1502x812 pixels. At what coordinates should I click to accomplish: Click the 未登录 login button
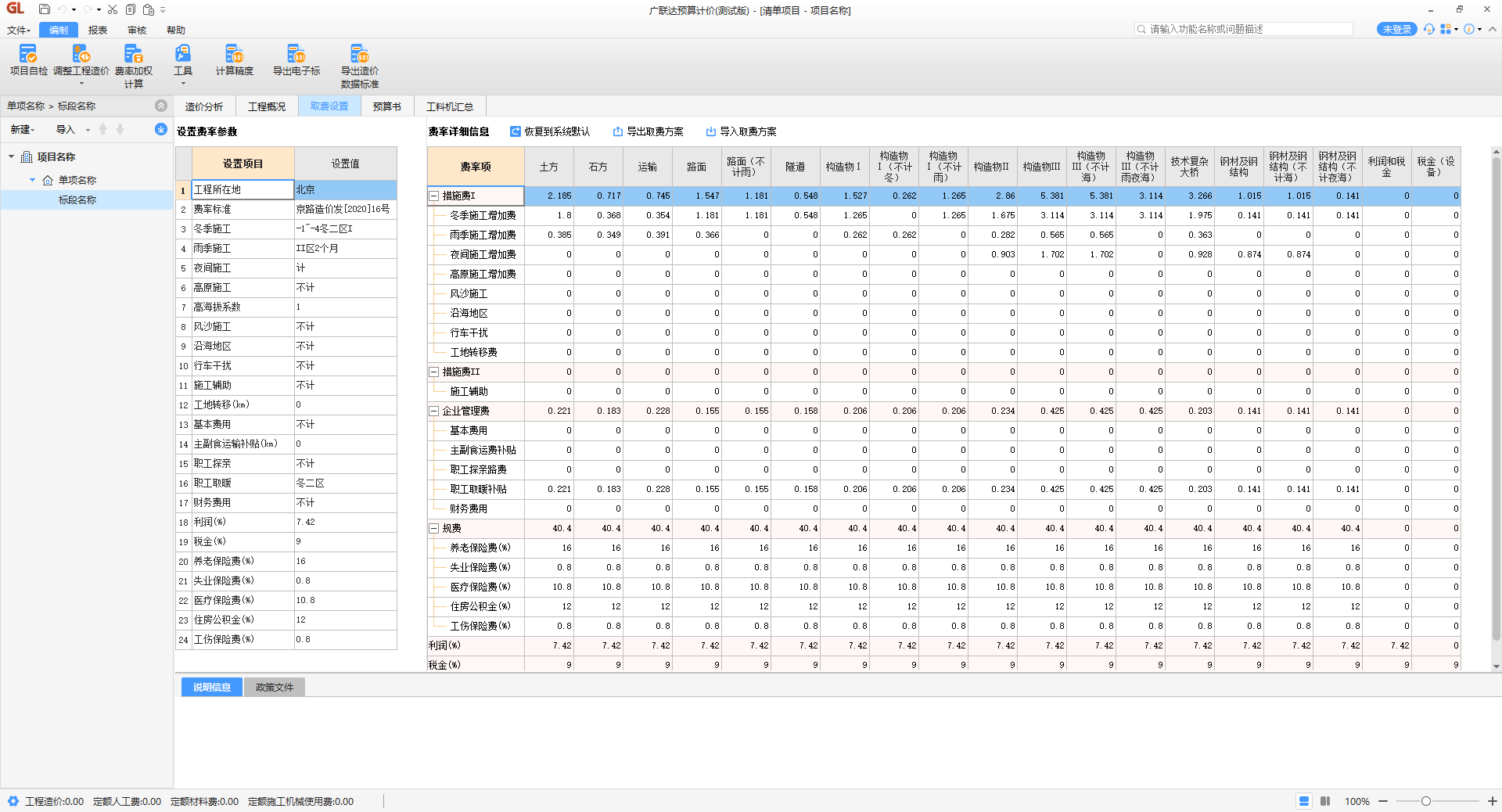(x=1396, y=29)
